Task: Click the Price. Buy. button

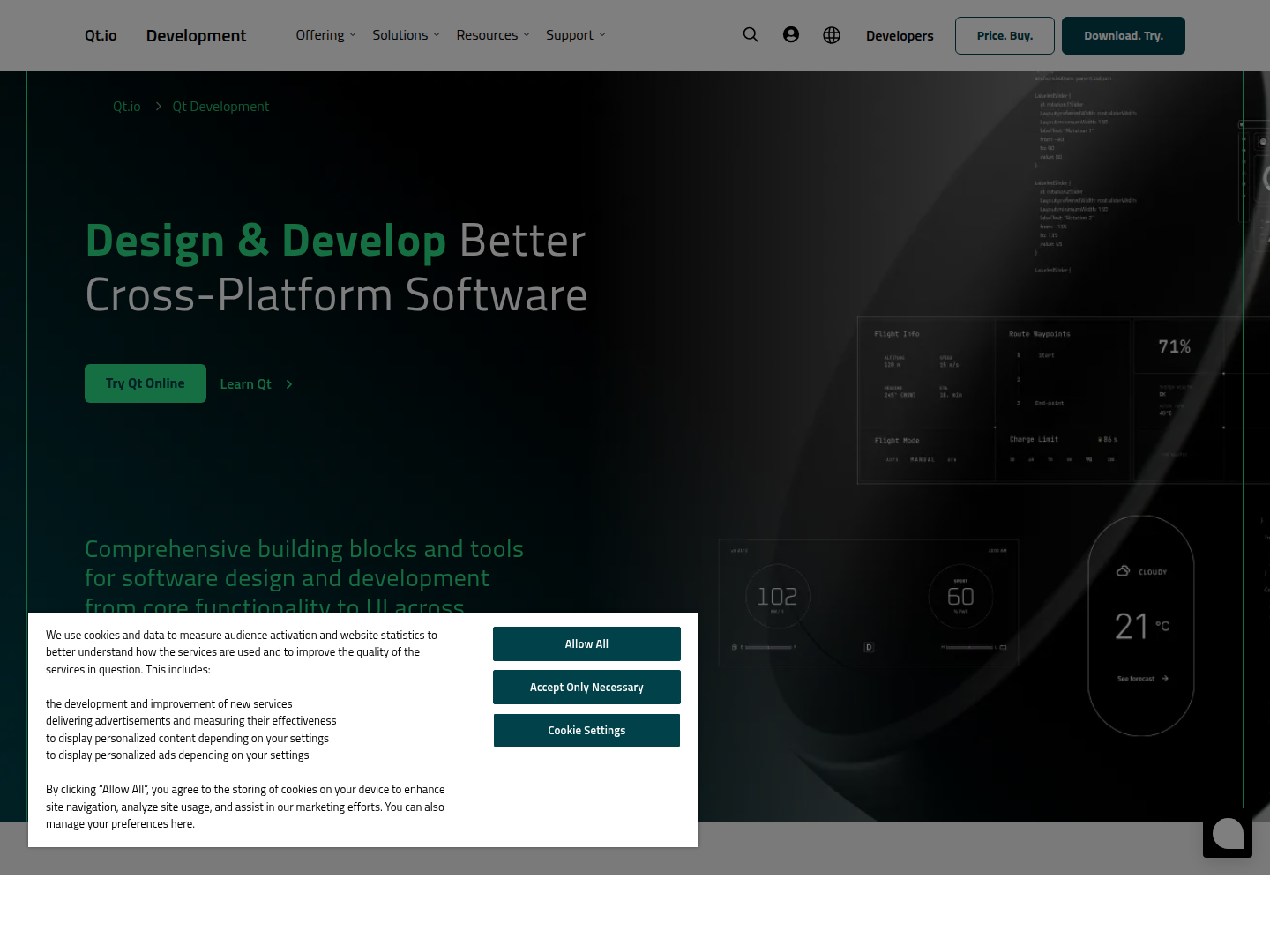Action: tap(1005, 35)
